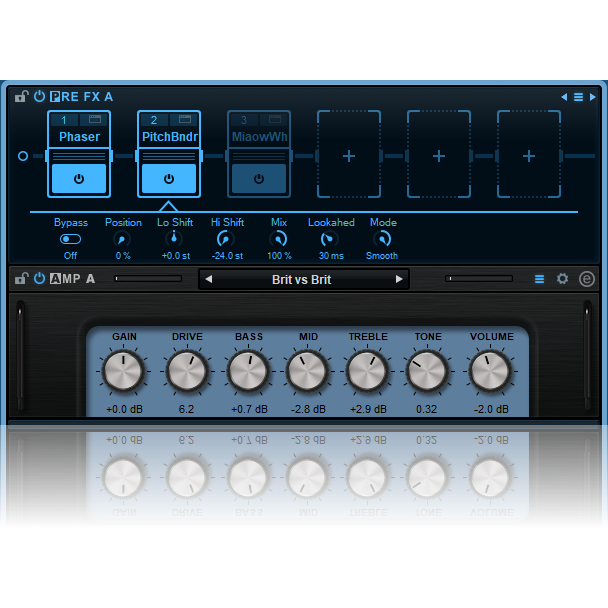Toggle the Amp A lock icon
608x608 pixels.
(21, 278)
